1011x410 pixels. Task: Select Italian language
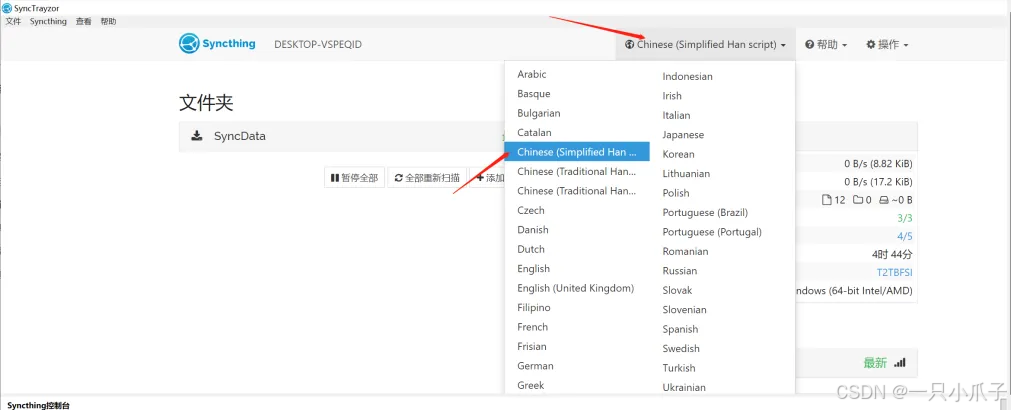(x=722, y=115)
